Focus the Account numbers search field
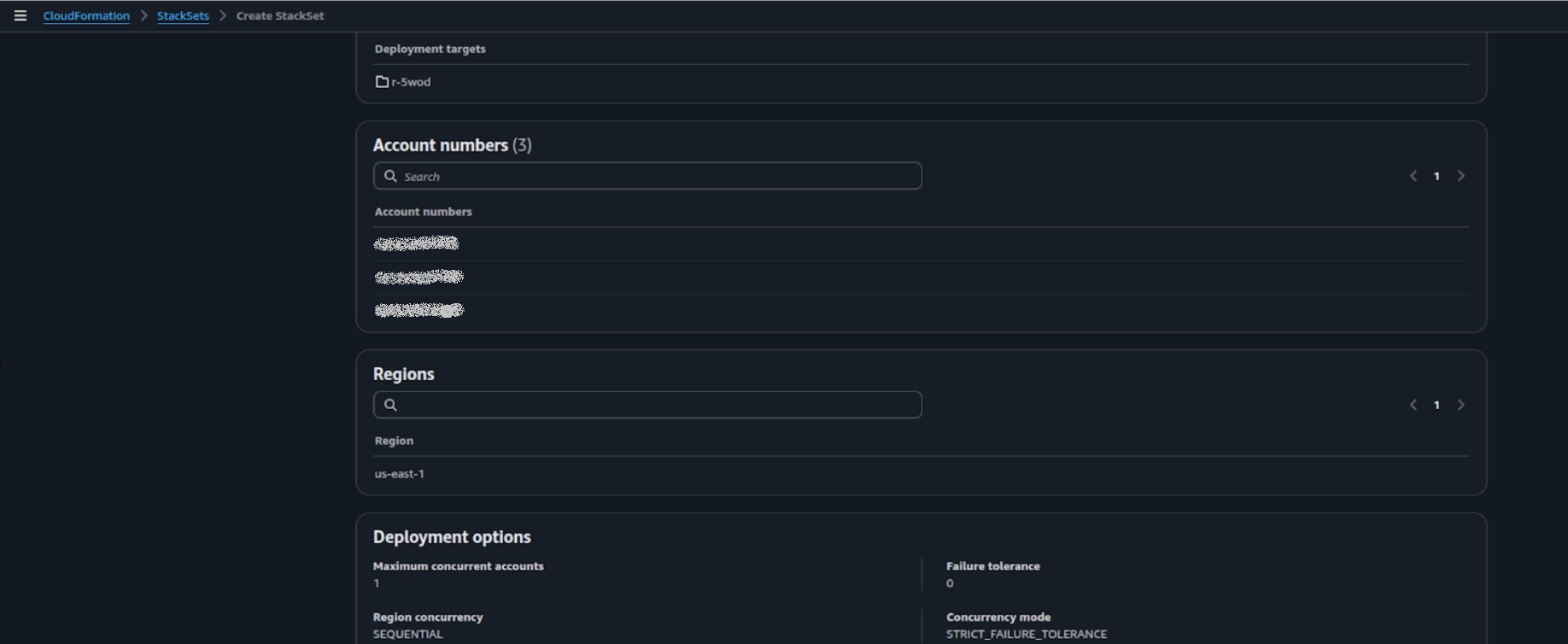Screen dimensions: 1568x644 click(x=647, y=176)
